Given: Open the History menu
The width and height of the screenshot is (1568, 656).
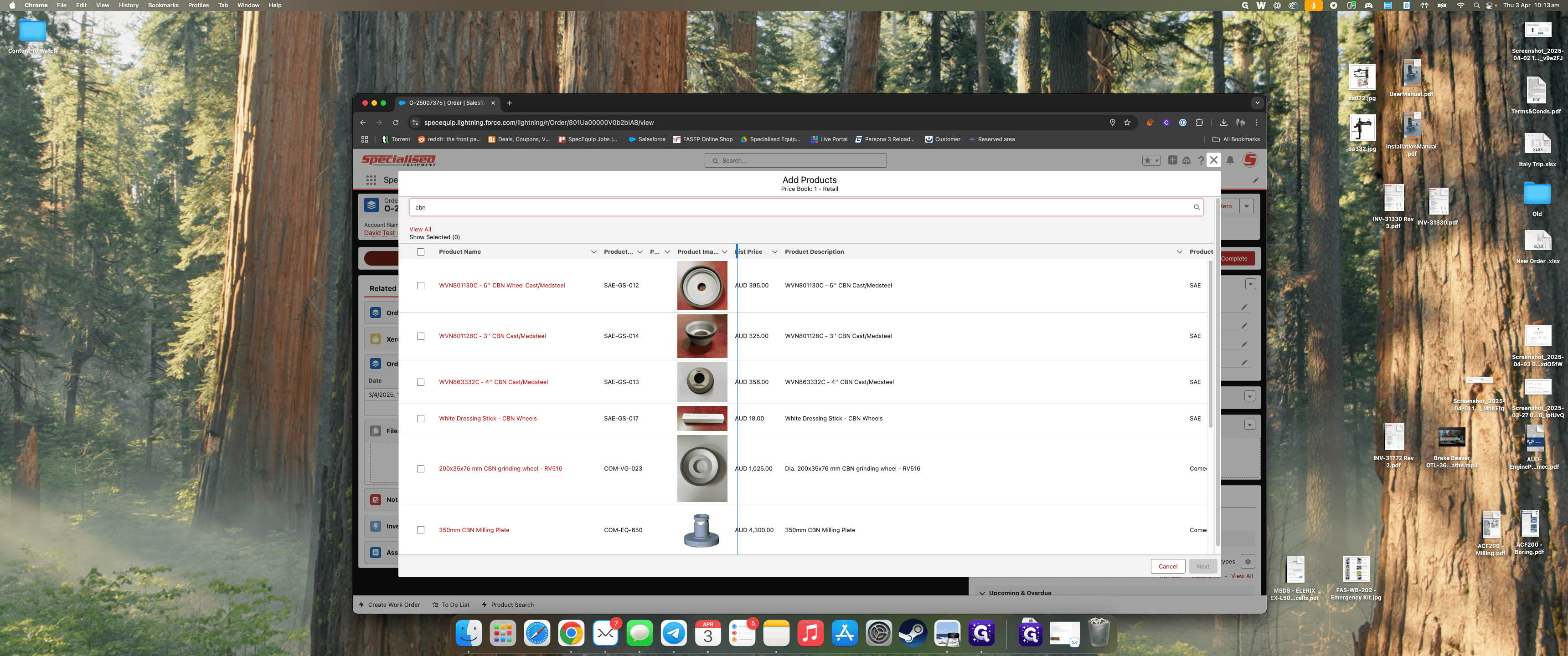Looking at the screenshot, I should (x=129, y=5).
